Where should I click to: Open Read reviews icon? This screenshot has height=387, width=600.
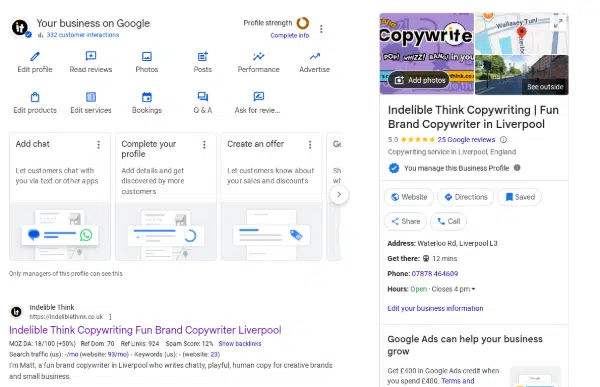pos(91,56)
